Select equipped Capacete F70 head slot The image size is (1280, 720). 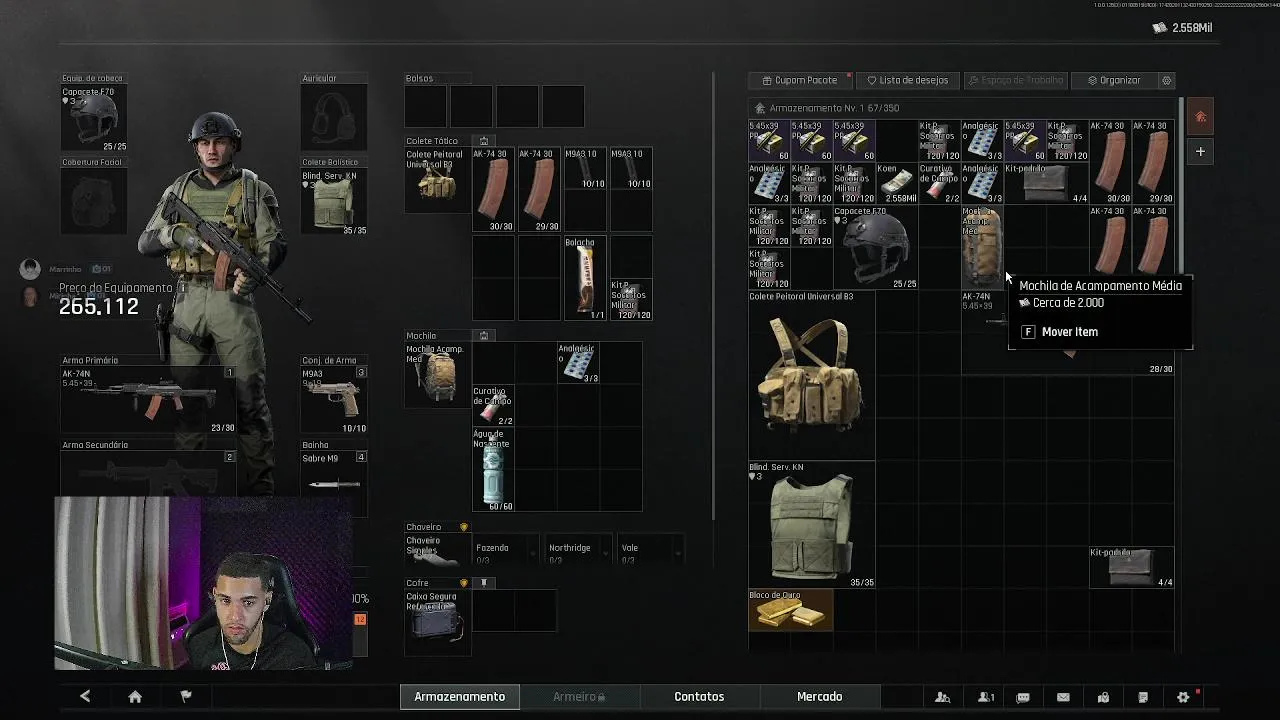pyautogui.click(x=94, y=117)
